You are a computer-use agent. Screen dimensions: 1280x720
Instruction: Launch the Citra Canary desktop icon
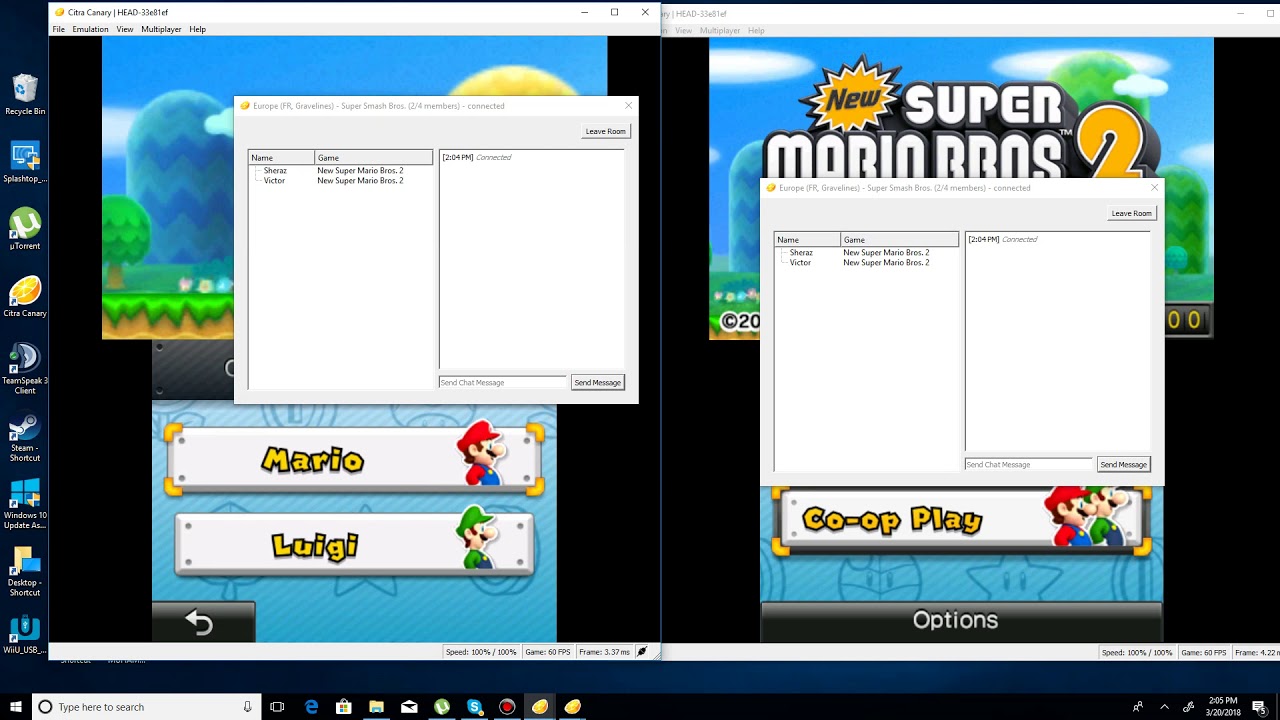click(25, 297)
